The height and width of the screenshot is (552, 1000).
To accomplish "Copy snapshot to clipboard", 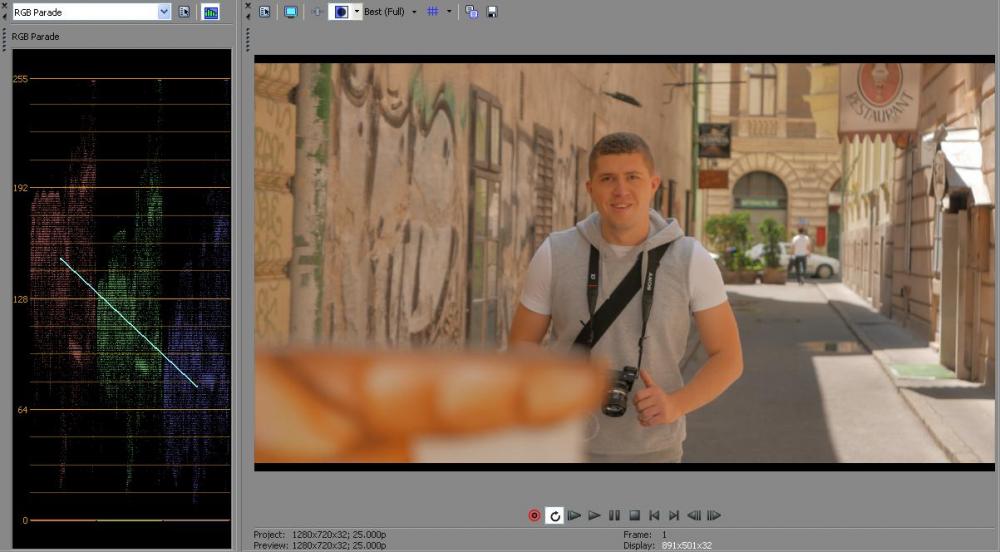I will pyautogui.click(x=472, y=12).
